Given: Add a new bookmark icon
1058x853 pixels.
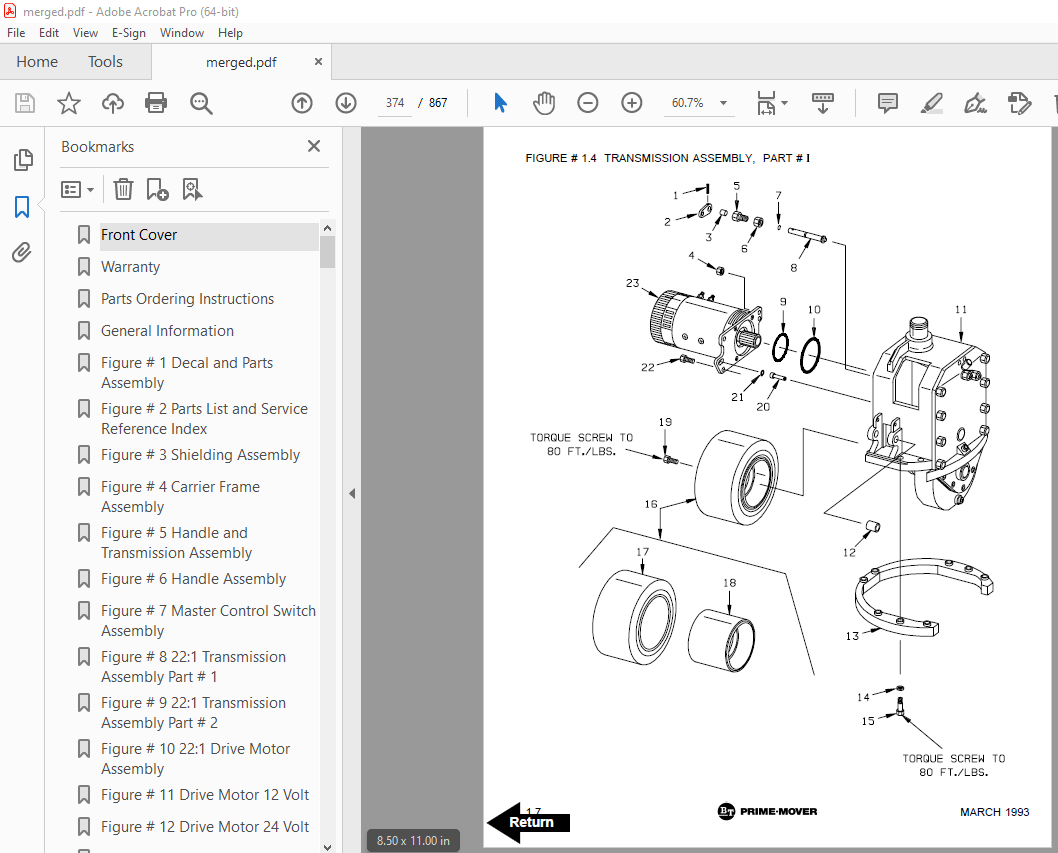Looking at the screenshot, I should click(157, 190).
